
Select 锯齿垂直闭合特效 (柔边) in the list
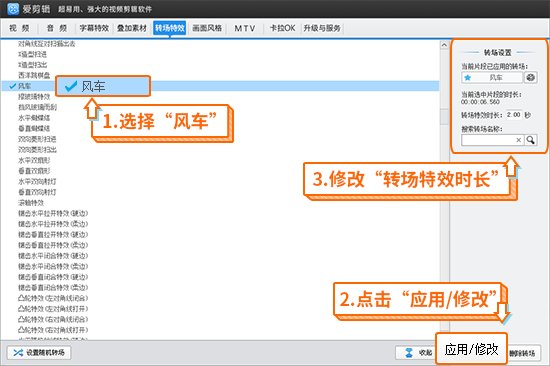53,287
